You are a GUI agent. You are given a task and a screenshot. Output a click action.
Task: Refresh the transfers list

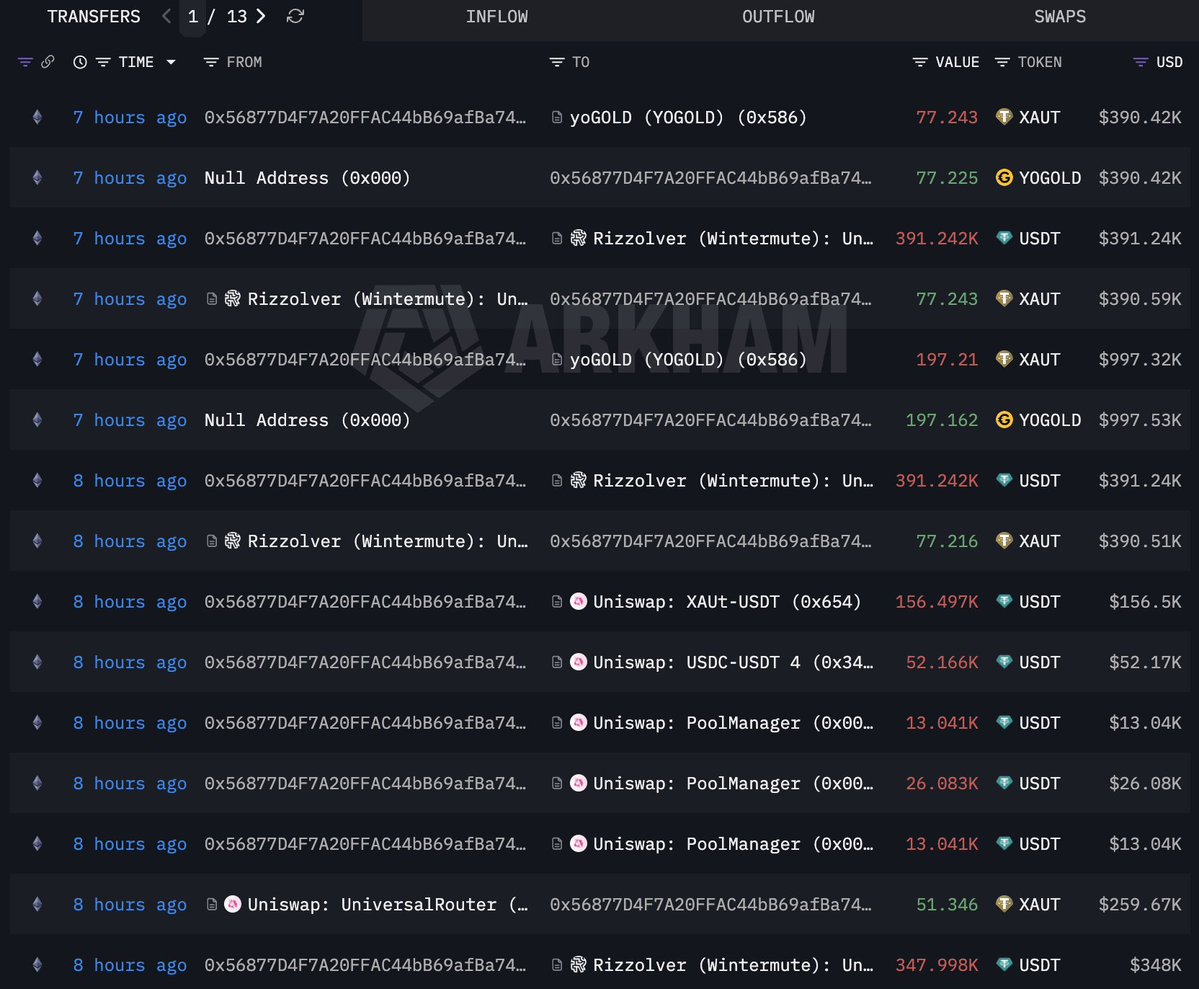point(295,16)
